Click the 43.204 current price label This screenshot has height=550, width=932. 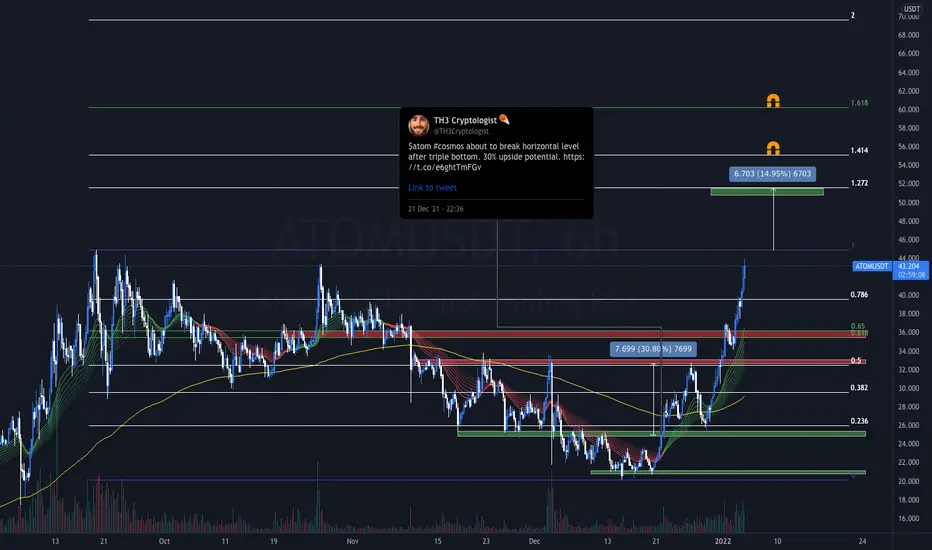(909, 266)
